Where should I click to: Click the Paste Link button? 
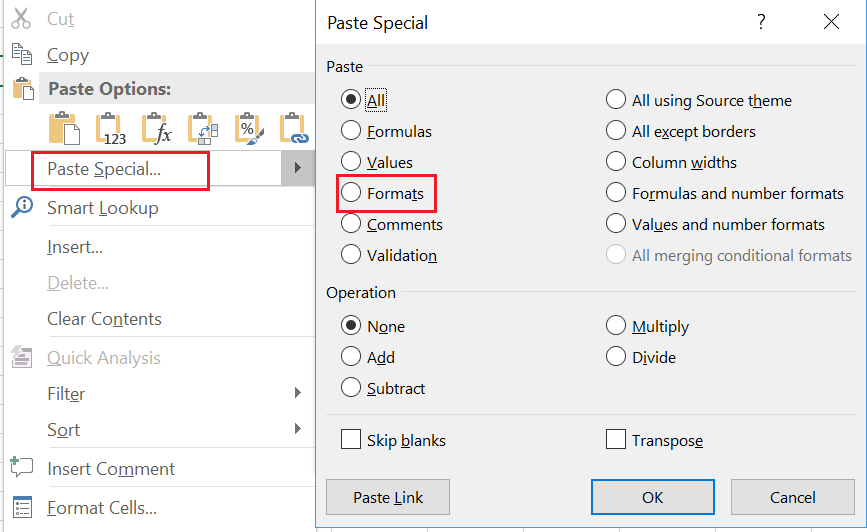pyautogui.click(x=388, y=497)
